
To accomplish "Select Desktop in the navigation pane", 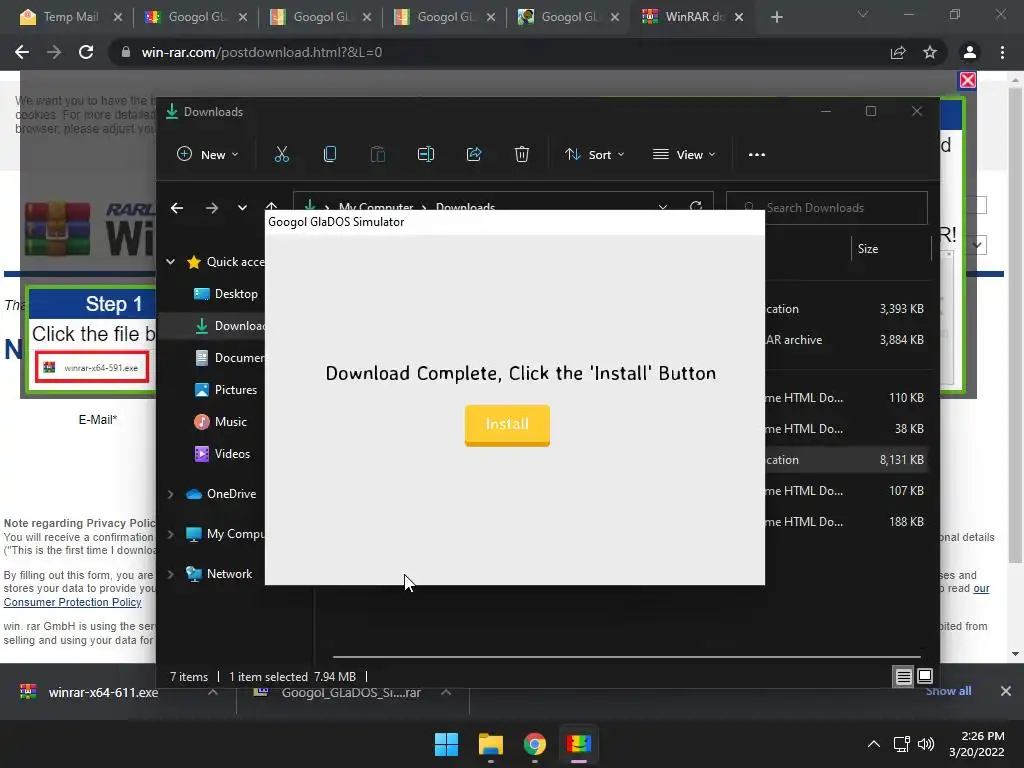I will pos(226,294).
